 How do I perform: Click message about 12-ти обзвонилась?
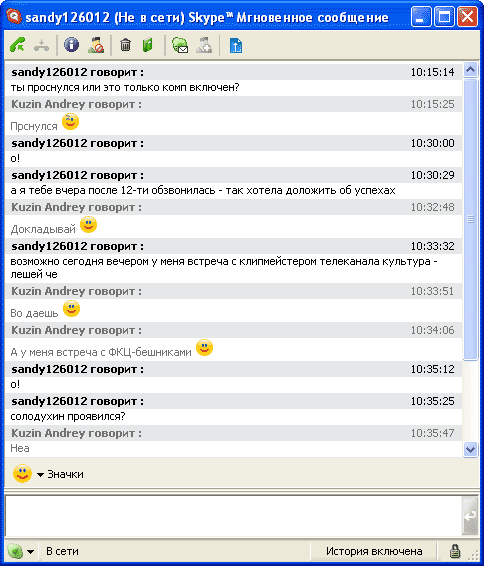pyautogui.click(x=203, y=191)
